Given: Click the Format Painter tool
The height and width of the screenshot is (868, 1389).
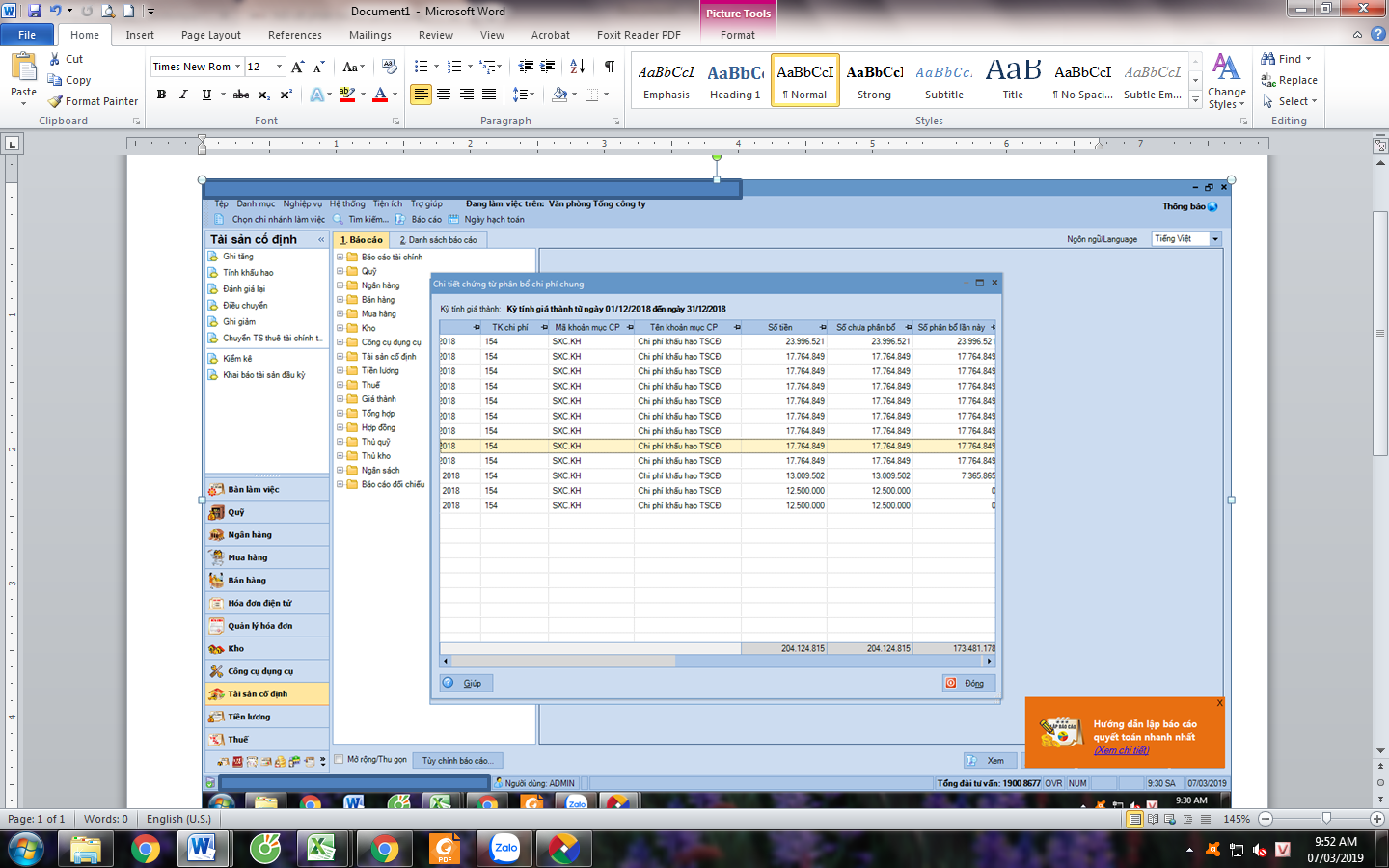Looking at the screenshot, I should 94,101.
